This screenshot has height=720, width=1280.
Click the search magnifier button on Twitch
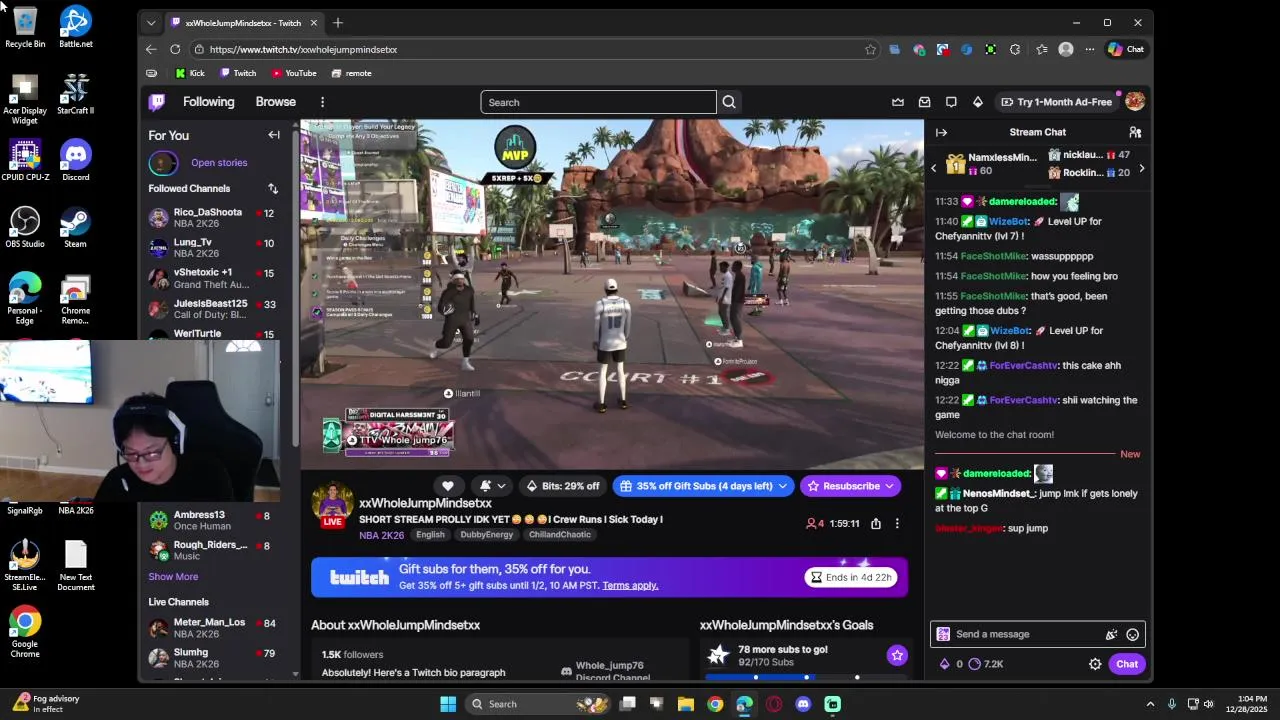(x=729, y=102)
